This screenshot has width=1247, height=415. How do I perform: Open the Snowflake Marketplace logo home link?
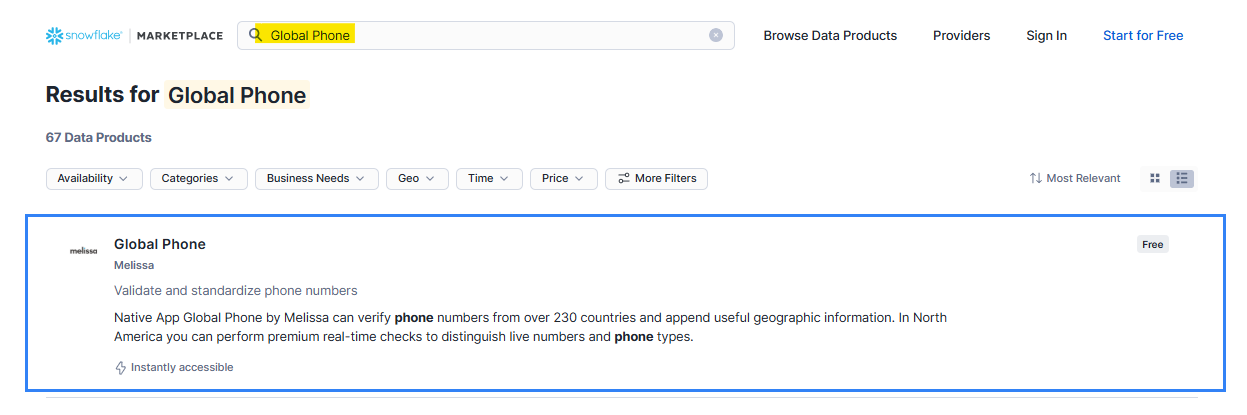point(134,35)
